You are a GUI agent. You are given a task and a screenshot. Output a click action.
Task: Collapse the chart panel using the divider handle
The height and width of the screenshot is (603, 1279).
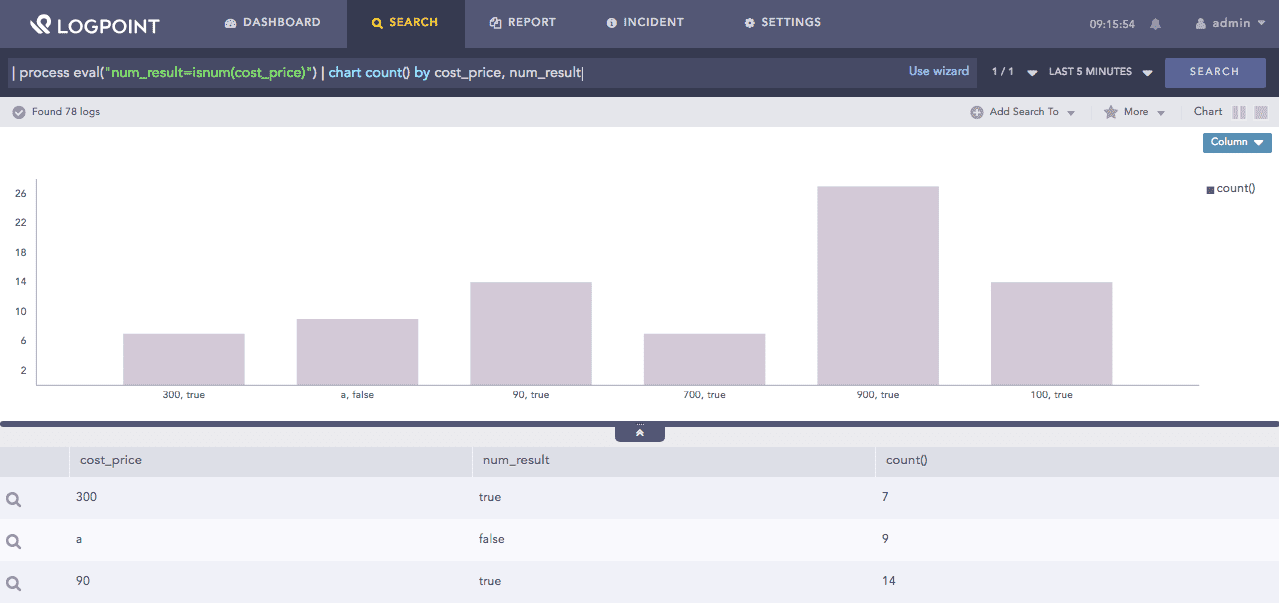[640, 433]
